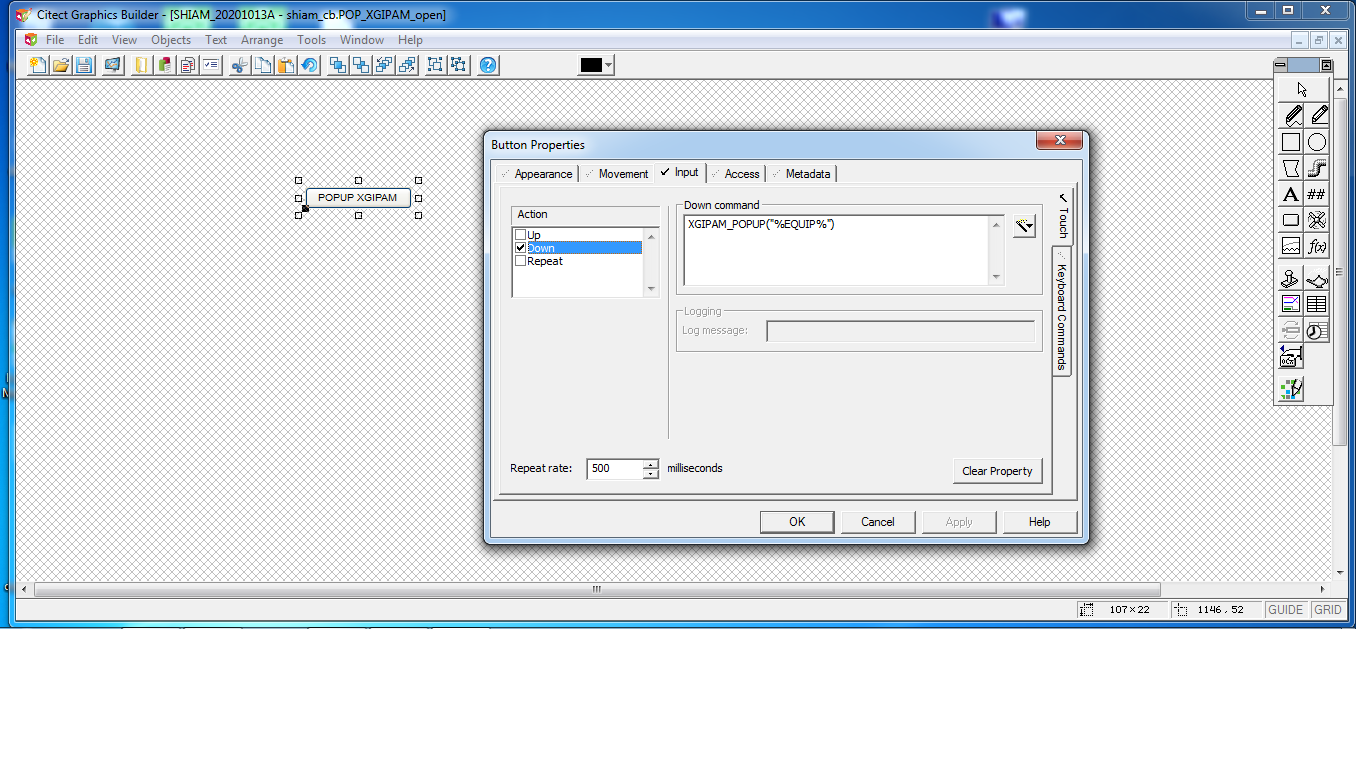
Task: Select the Ellipse tool in toolbox
Action: tap(1317, 142)
